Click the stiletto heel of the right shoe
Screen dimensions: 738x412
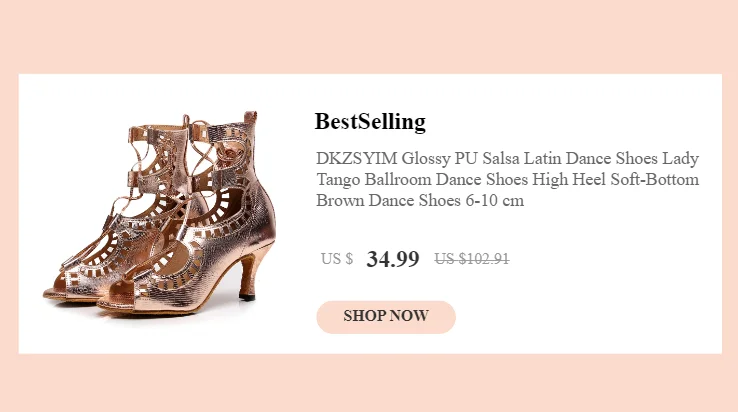click(x=252, y=275)
